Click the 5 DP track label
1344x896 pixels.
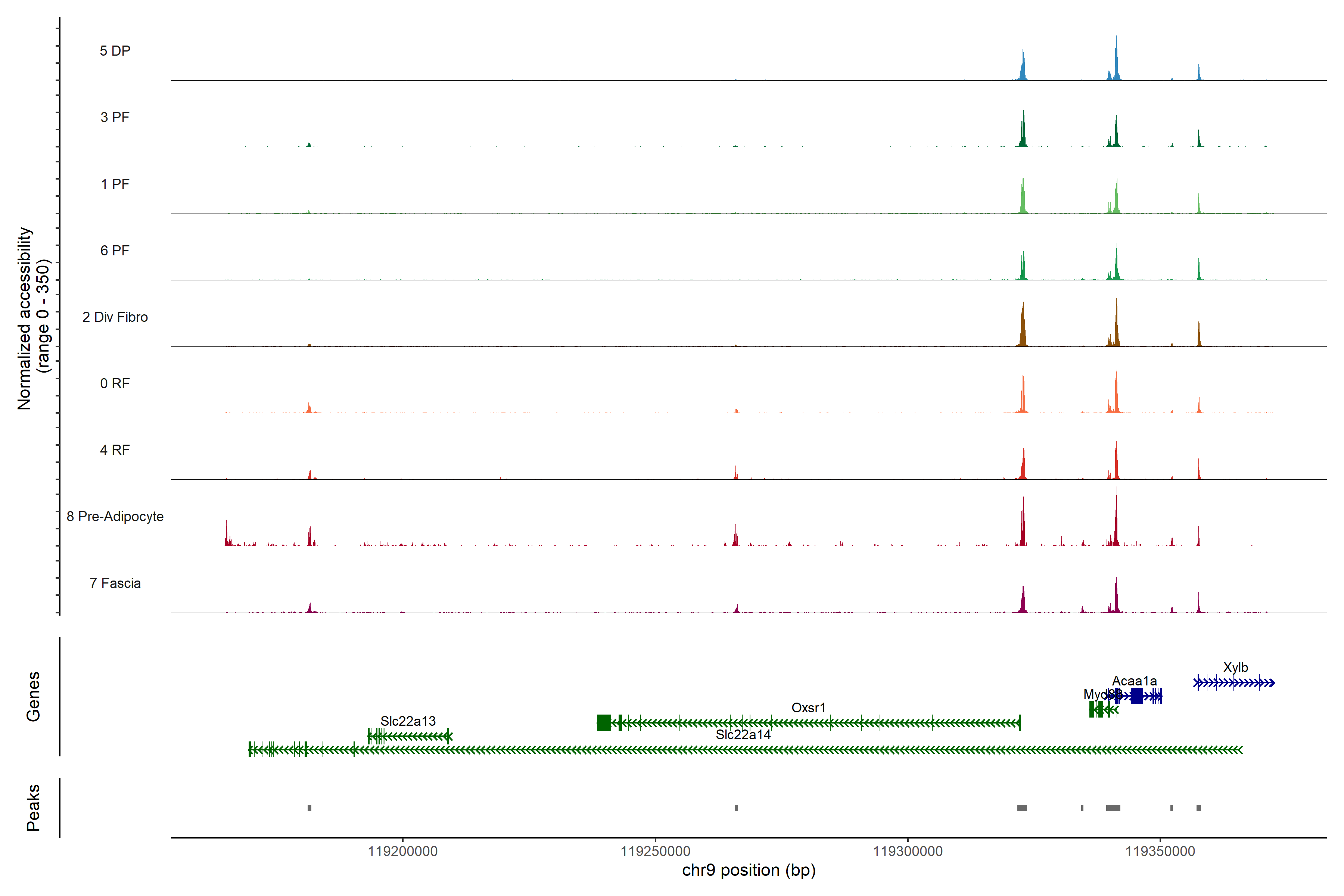tap(115, 51)
